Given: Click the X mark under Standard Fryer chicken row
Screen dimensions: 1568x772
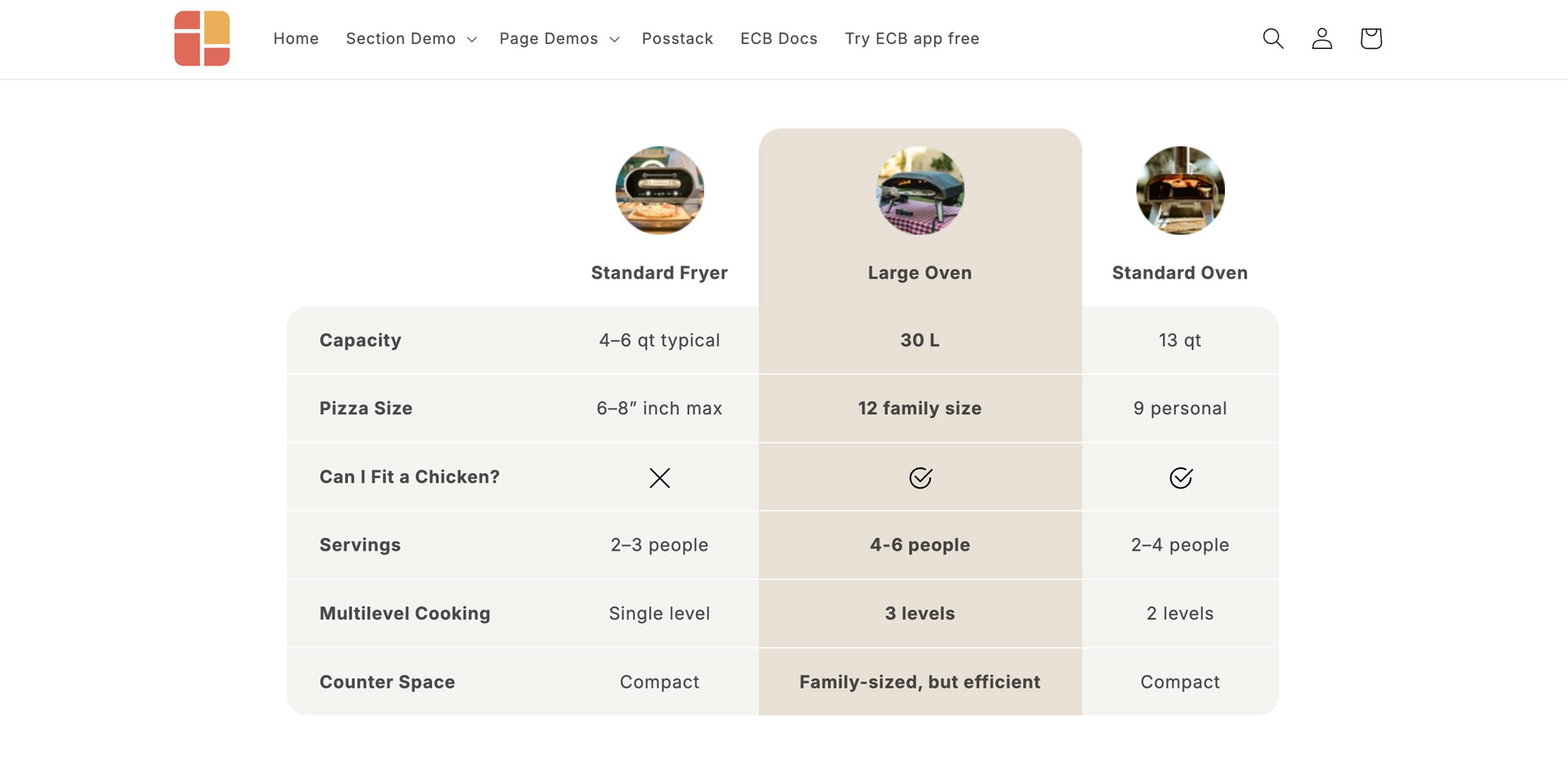Looking at the screenshot, I should point(659,478).
